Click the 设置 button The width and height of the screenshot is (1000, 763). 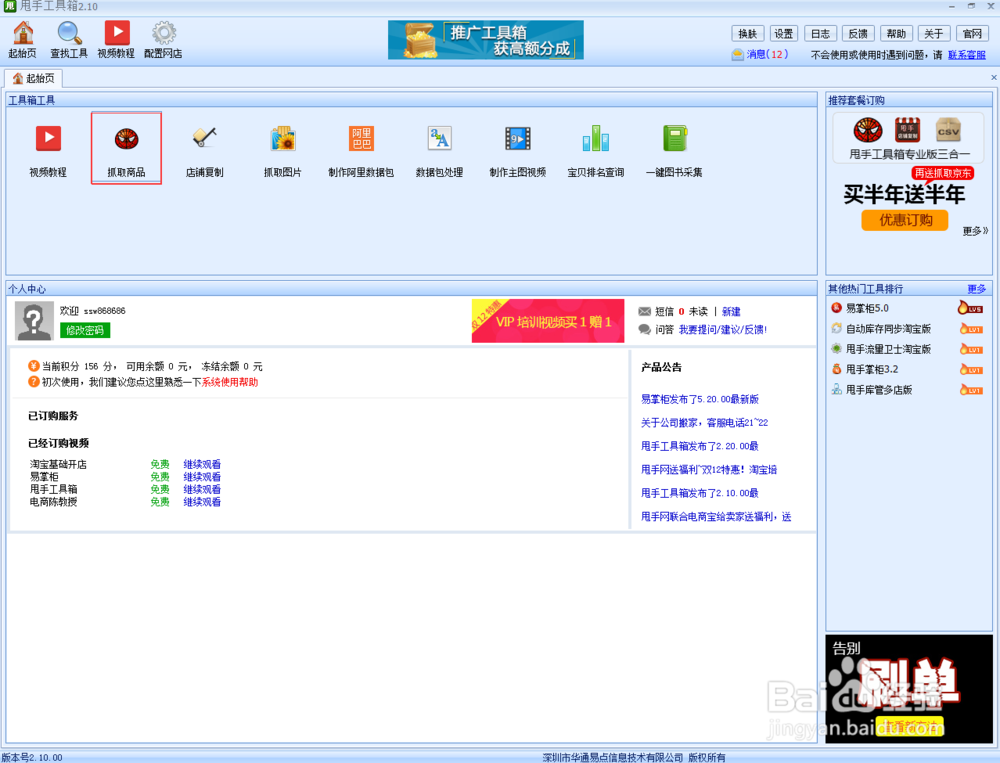pos(784,34)
